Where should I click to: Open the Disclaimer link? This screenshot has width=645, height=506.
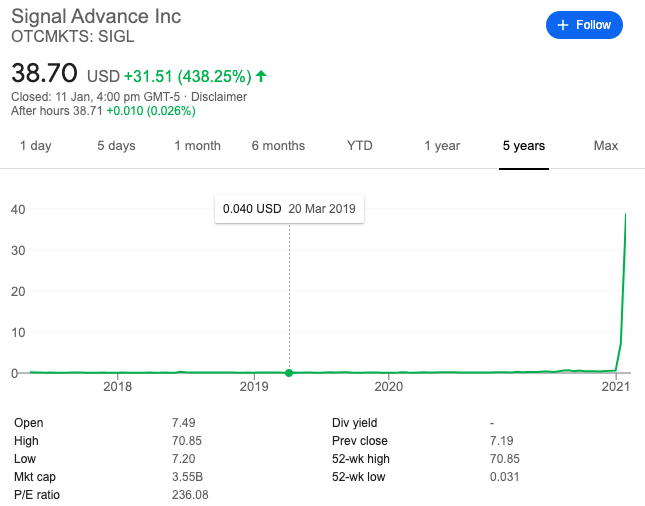pyautogui.click(x=219, y=97)
